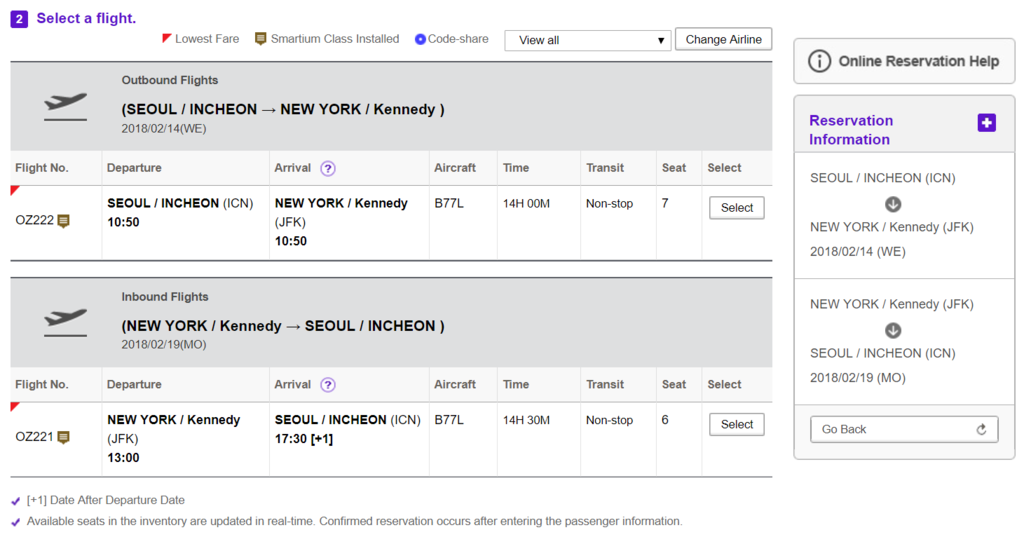
Task: Click the Smartium icon beside OZ221
Action: point(64,438)
